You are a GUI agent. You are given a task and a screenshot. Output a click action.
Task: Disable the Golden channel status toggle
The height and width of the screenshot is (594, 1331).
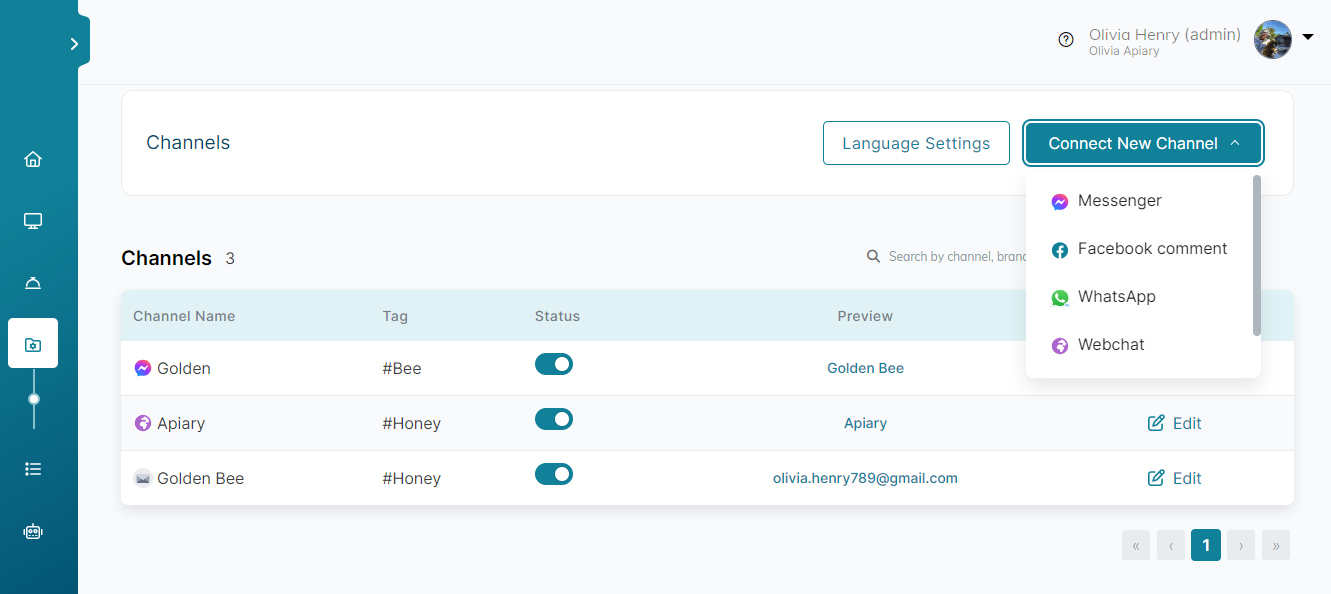[554, 364]
